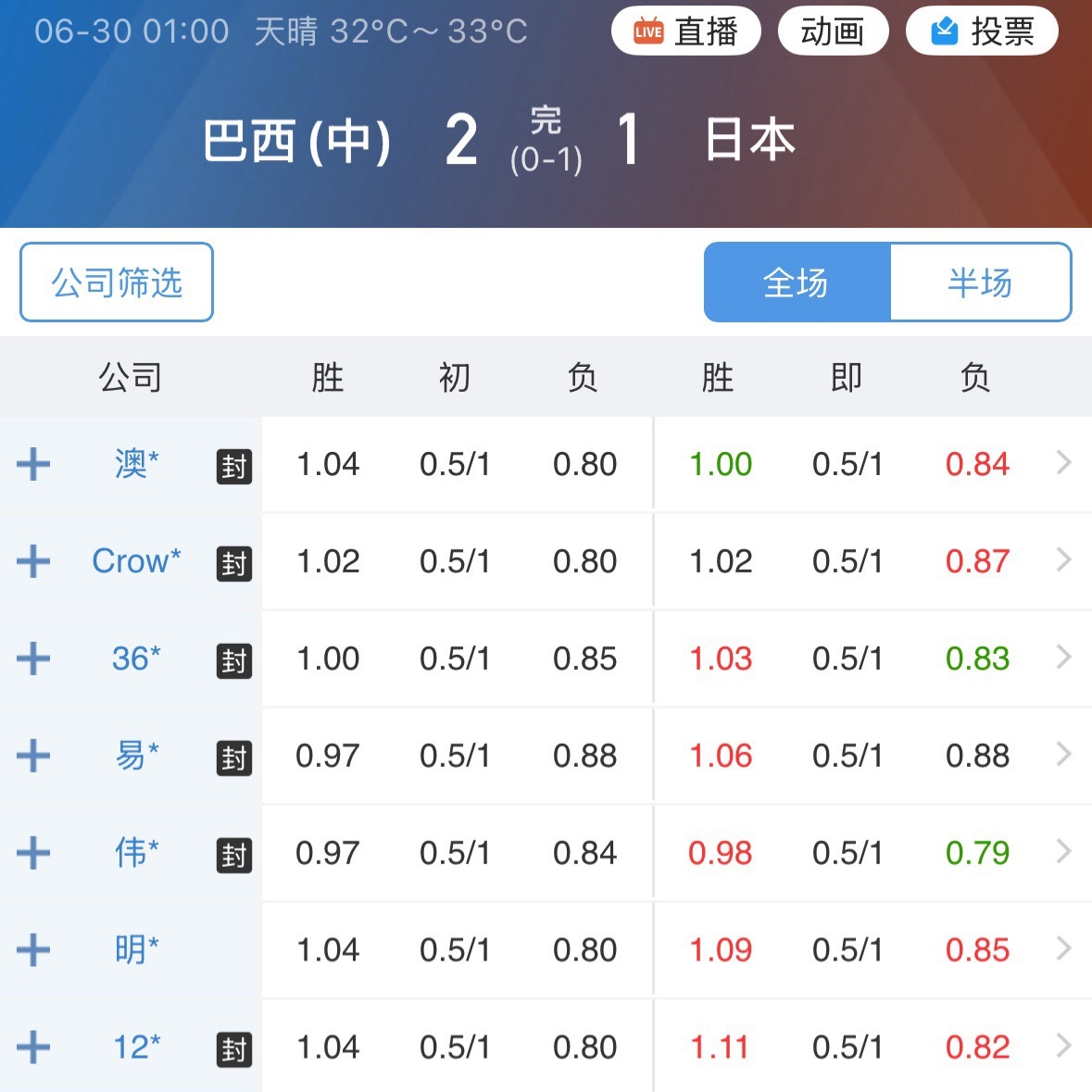Click red live odds 0.84 in 澳* row
Screen dimensions: 1092x1092
[x=977, y=465]
